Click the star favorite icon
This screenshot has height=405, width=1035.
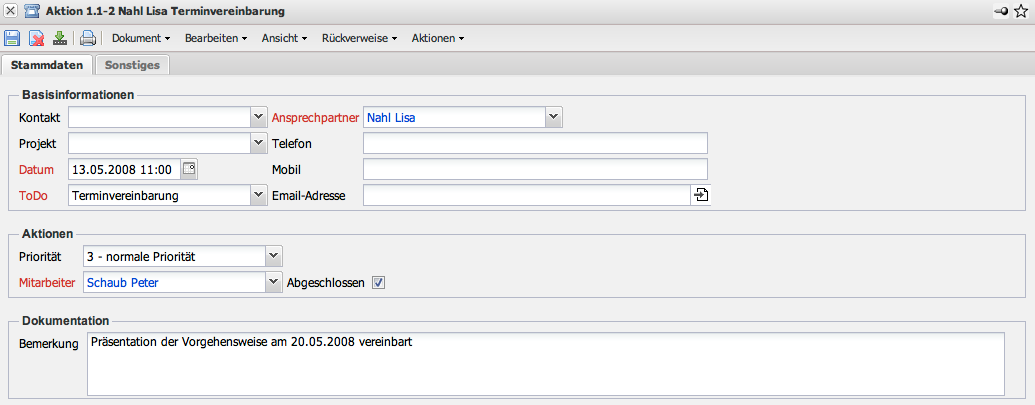[x=1021, y=11]
